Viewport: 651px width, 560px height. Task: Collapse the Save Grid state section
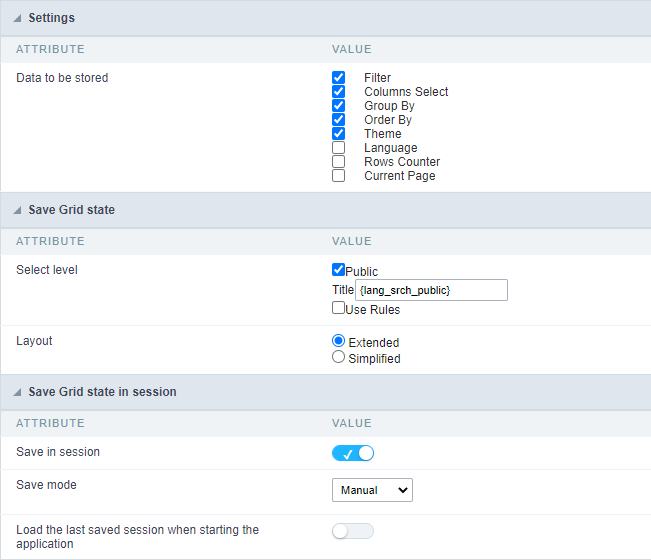(x=18, y=210)
